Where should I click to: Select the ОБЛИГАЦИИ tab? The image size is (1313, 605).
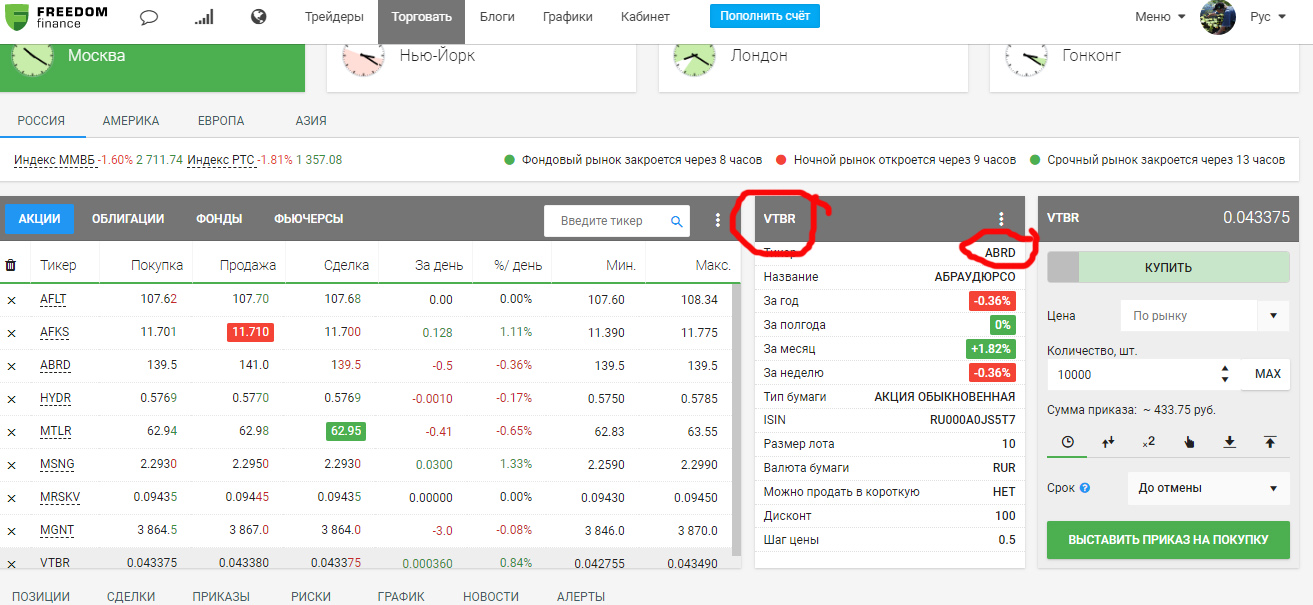128,219
